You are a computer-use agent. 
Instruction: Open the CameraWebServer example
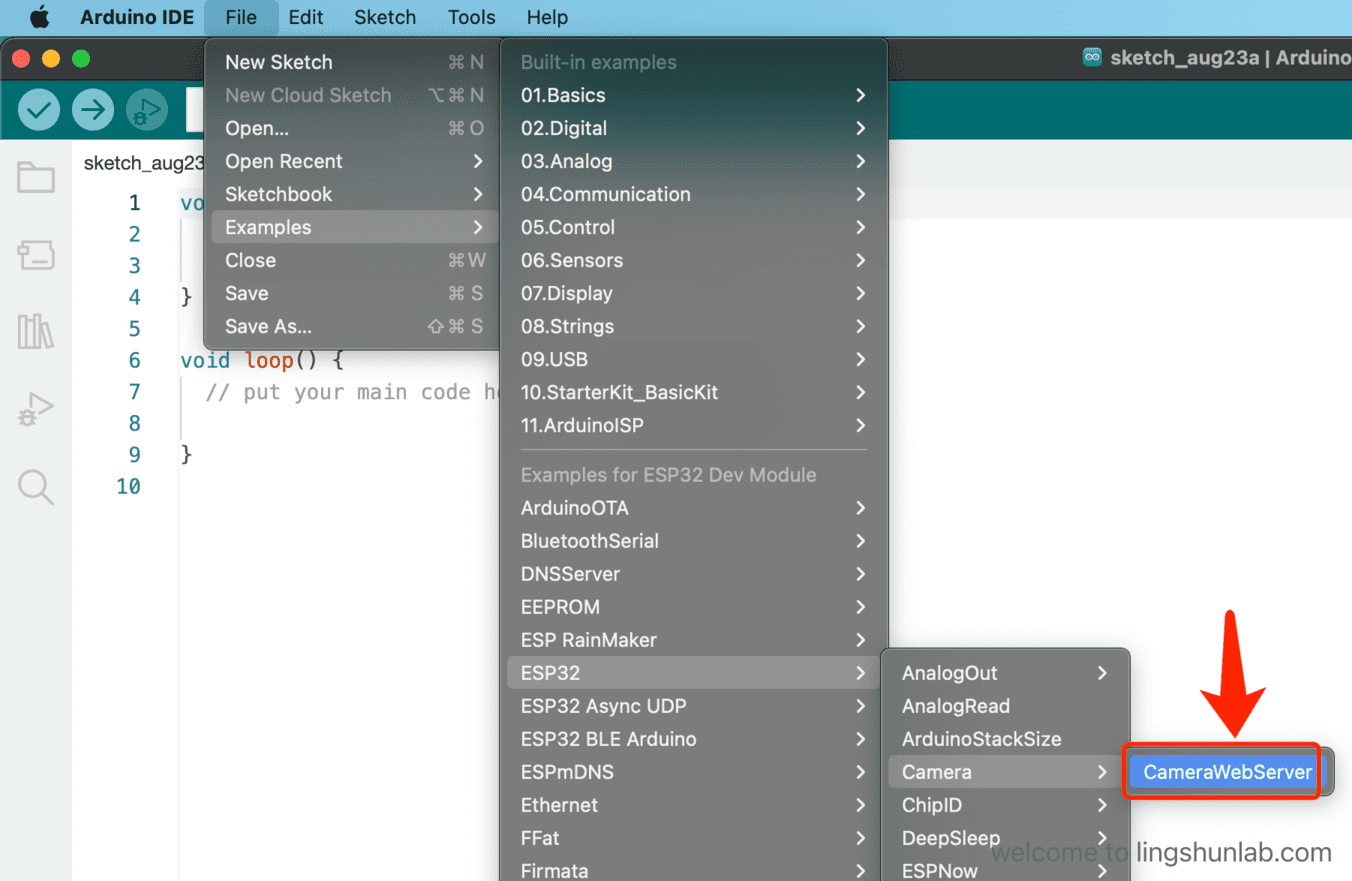(x=1227, y=772)
